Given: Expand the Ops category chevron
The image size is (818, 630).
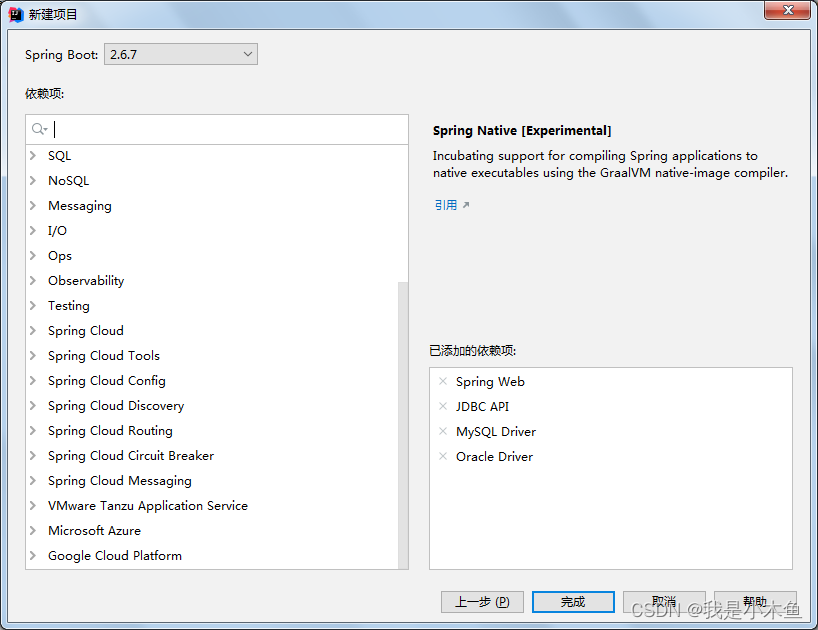Looking at the screenshot, I should pos(33,256).
